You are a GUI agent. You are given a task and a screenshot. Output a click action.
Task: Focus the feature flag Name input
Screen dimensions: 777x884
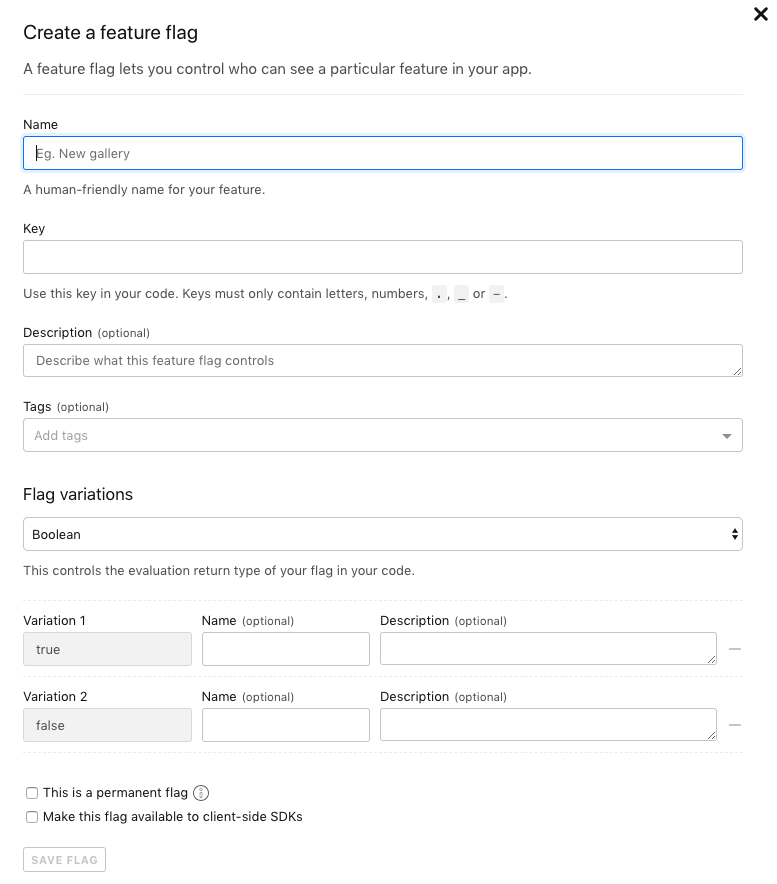pyautogui.click(x=383, y=153)
